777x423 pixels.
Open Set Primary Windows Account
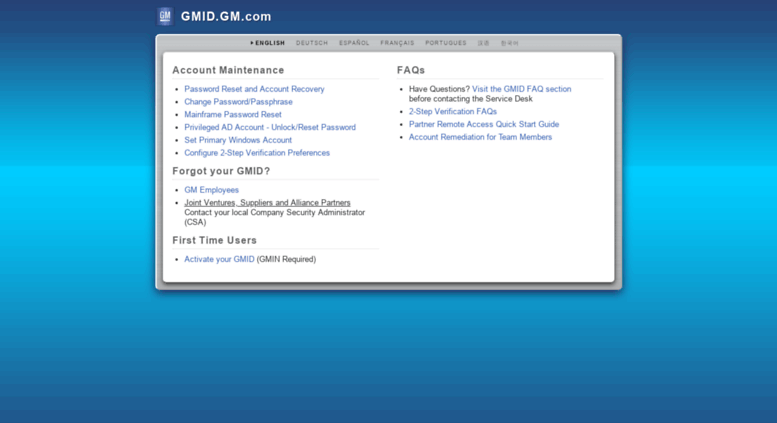[x=238, y=140]
